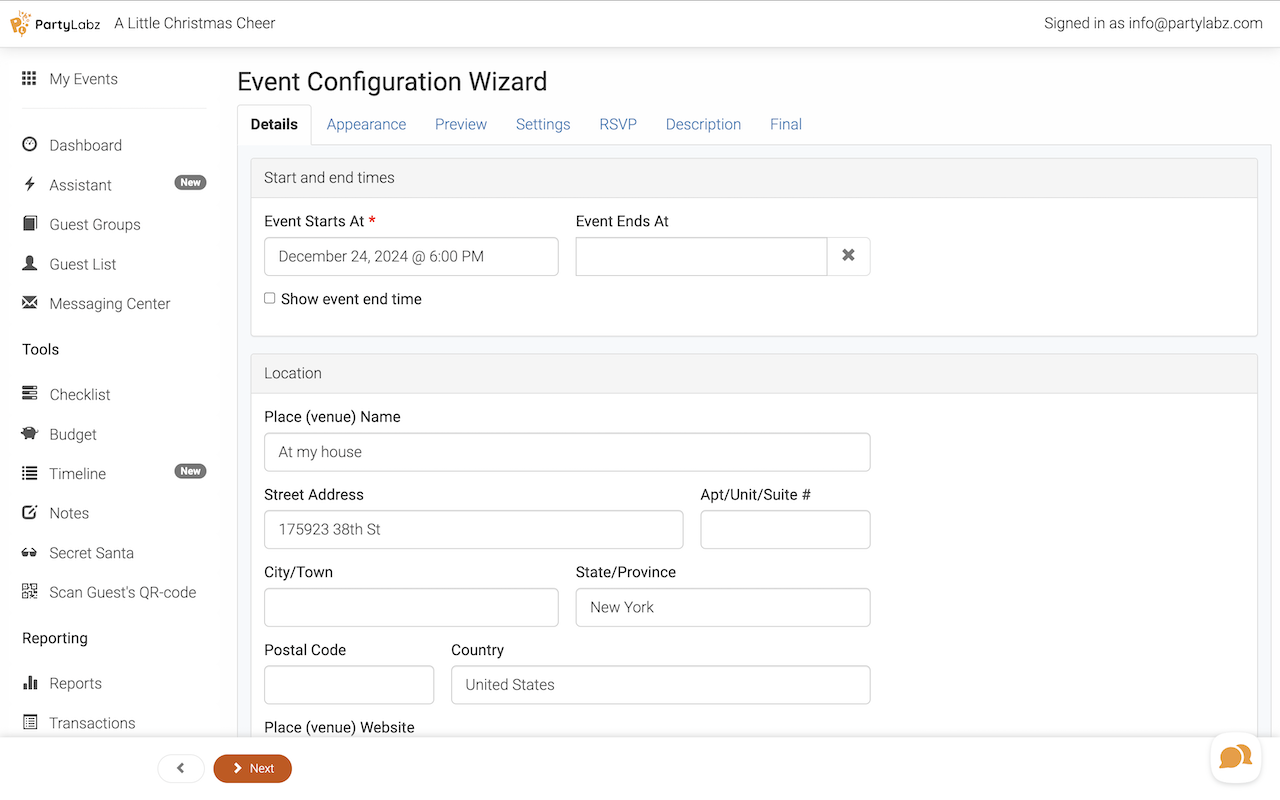Image resolution: width=1280 pixels, height=800 pixels.
Task: Enable Show event end time checkbox
Action: tap(270, 298)
